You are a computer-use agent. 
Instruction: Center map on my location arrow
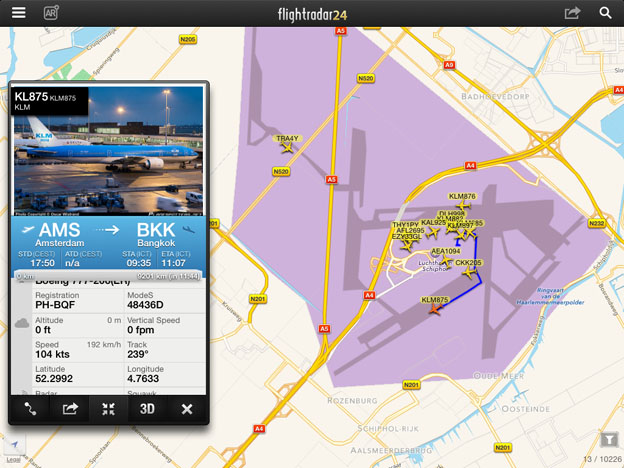coord(15,444)
